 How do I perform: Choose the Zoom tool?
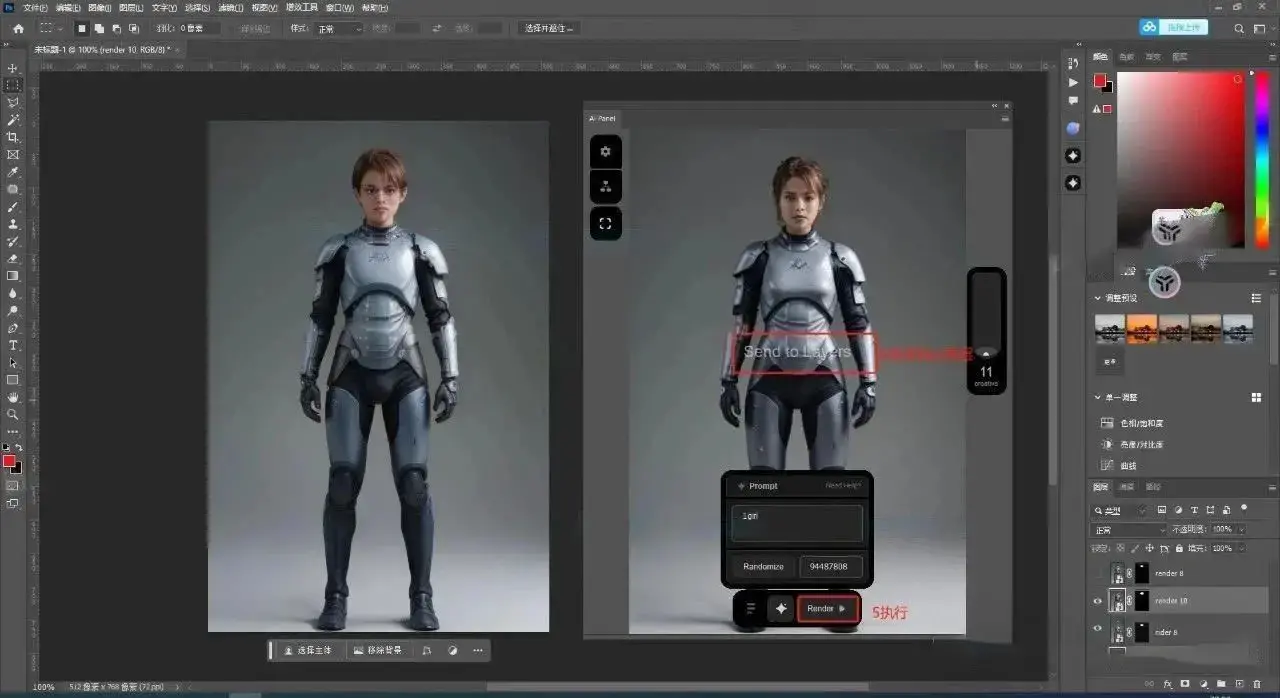[x=13, y=414]
